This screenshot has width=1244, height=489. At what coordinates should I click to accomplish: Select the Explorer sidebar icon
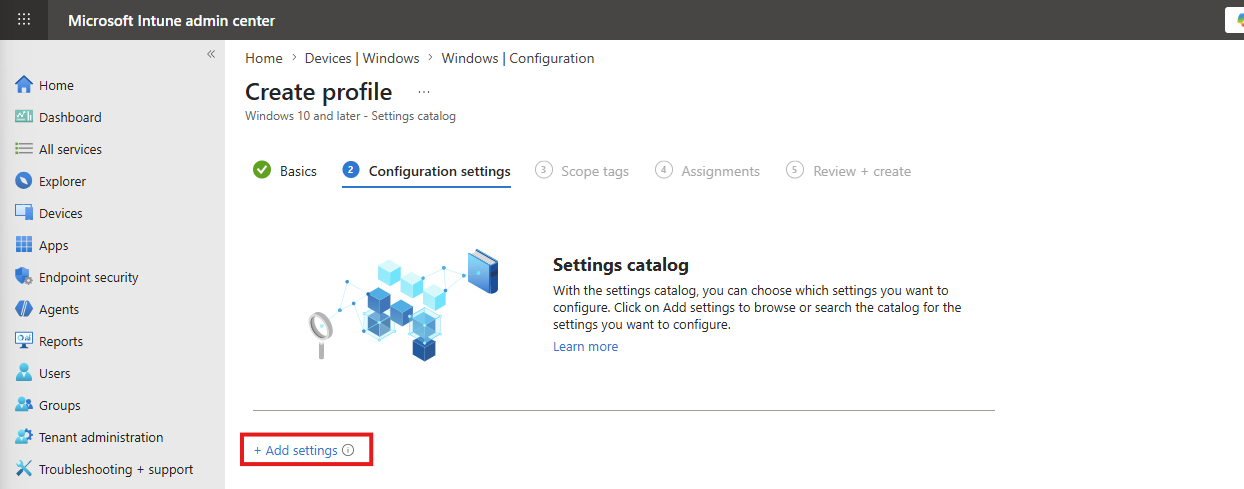24,181
